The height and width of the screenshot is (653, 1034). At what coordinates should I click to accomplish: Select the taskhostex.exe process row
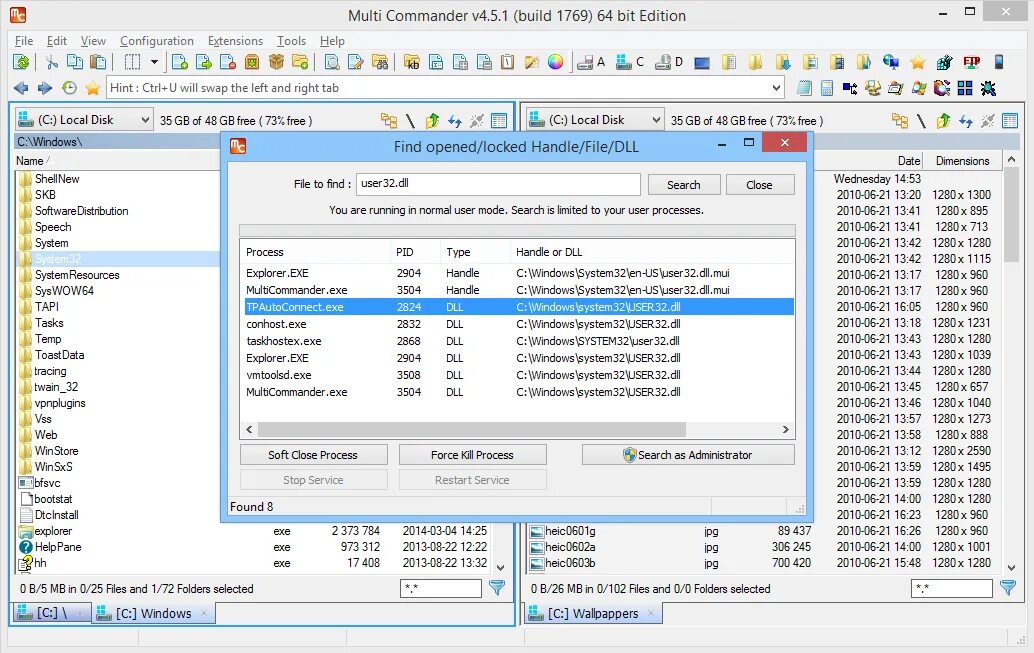[518, 341]
